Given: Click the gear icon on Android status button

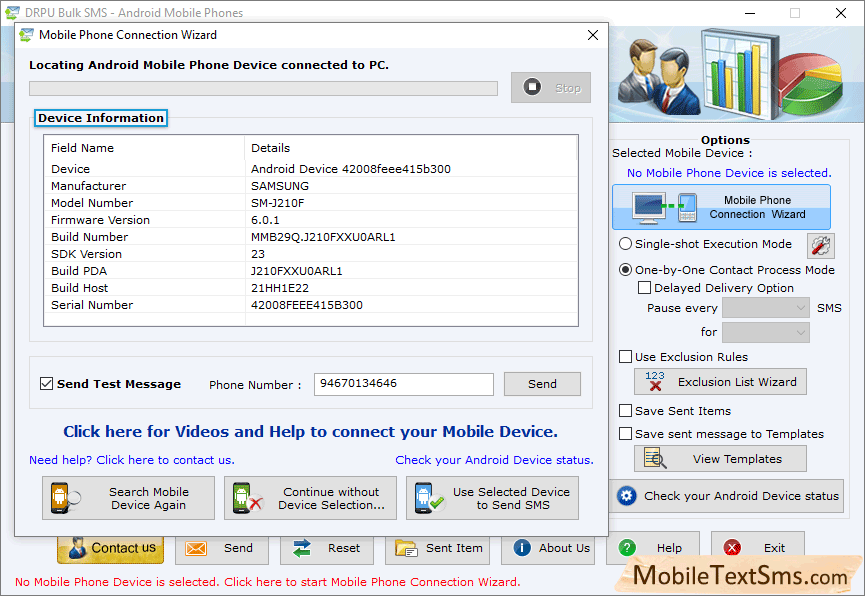Looking at the screenshot, I should [x=627, y=496].
